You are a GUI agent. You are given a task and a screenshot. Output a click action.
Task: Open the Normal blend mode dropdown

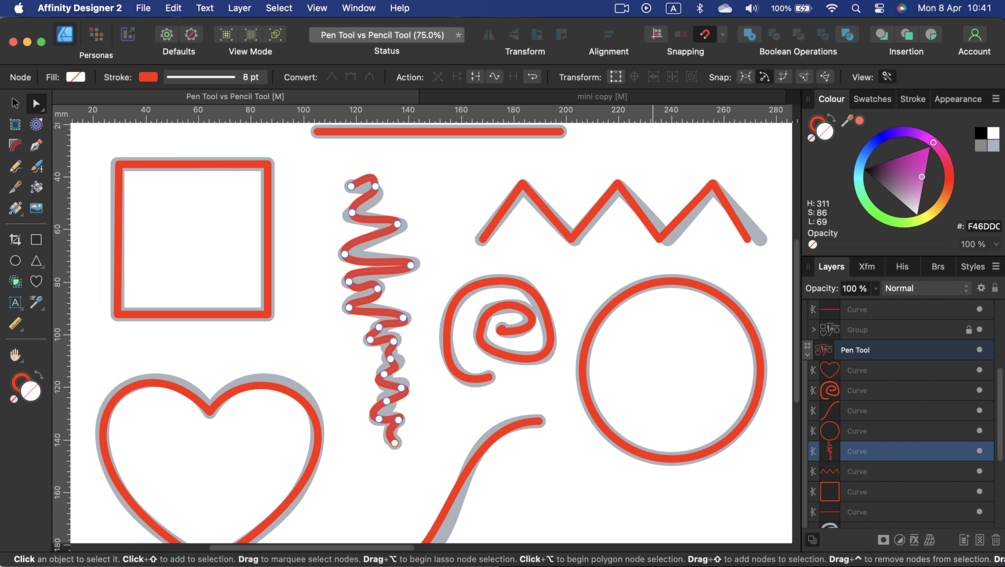927,288
